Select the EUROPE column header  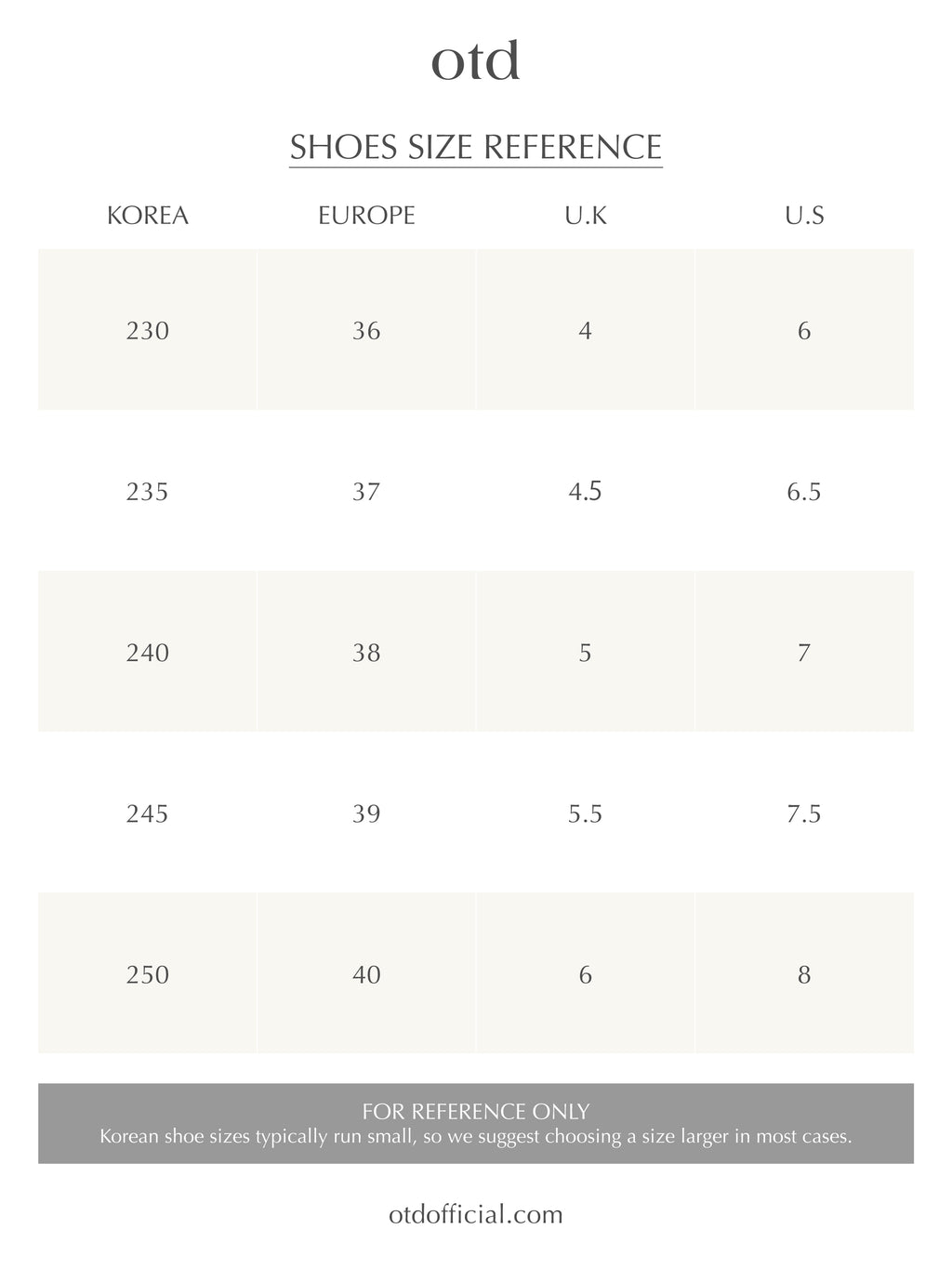(366, 216)
